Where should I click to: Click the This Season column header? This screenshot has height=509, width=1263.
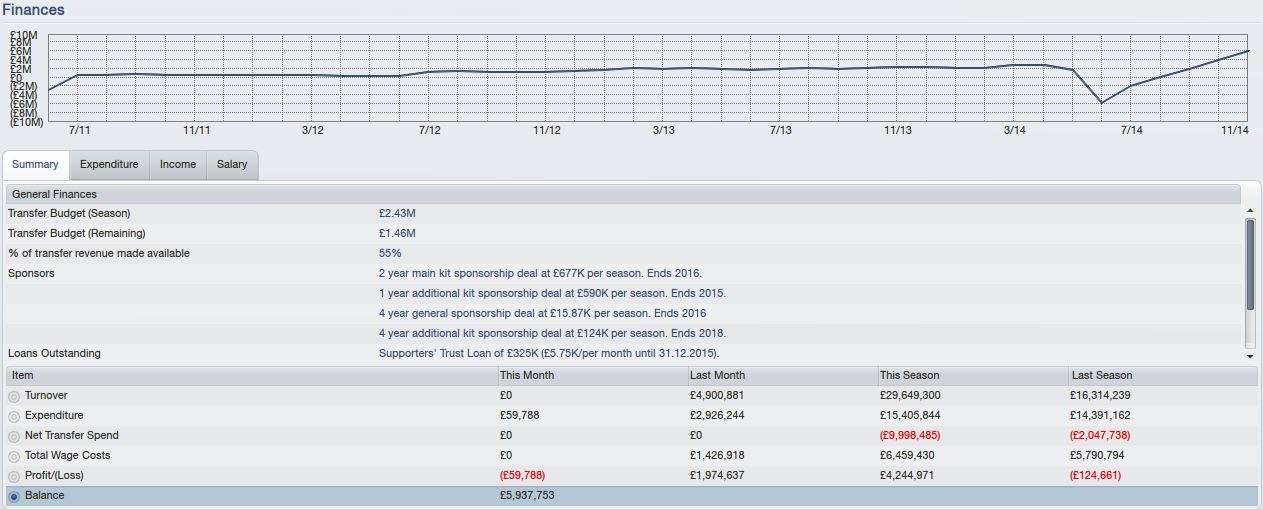972,375
